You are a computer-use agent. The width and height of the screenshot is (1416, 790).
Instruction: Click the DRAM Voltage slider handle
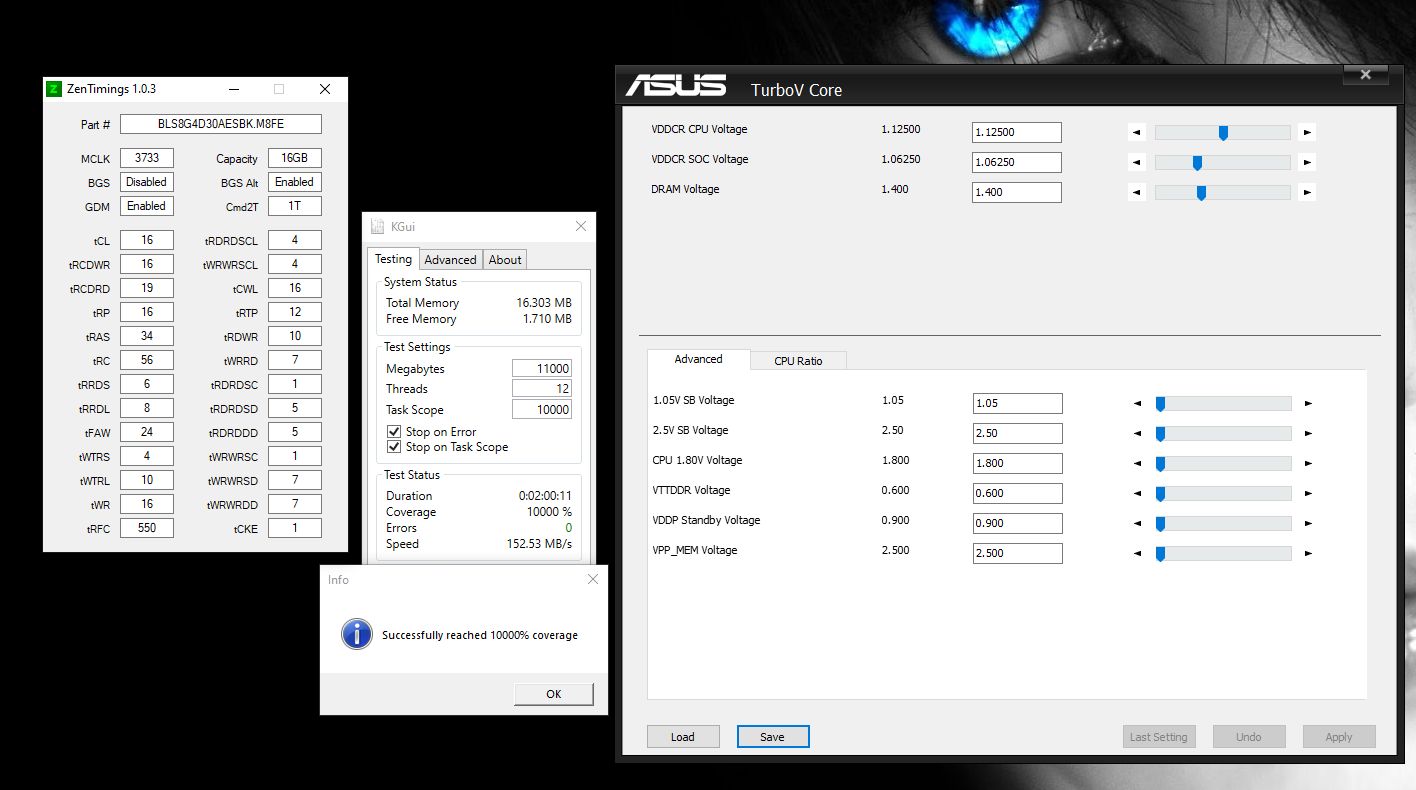point(1201,192)
